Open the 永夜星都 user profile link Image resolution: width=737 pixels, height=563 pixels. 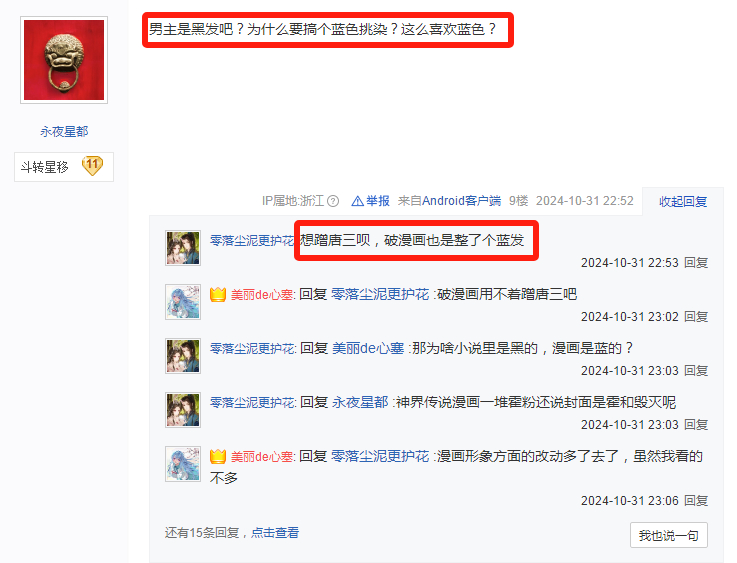[x=64, y=132]
